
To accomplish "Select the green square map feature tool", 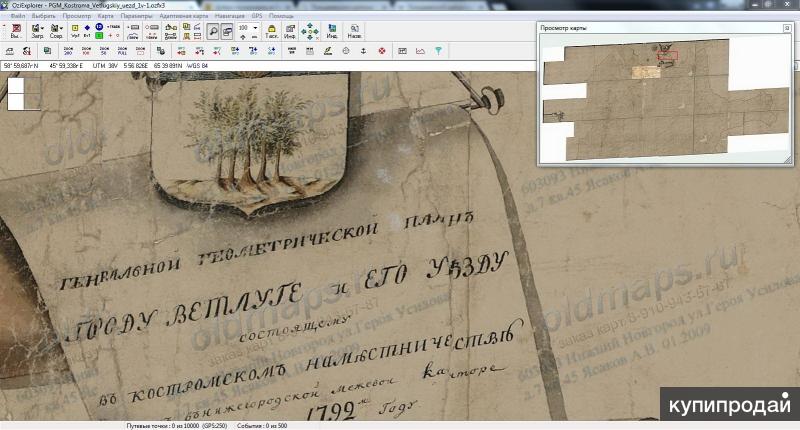I will pos(99,36).
